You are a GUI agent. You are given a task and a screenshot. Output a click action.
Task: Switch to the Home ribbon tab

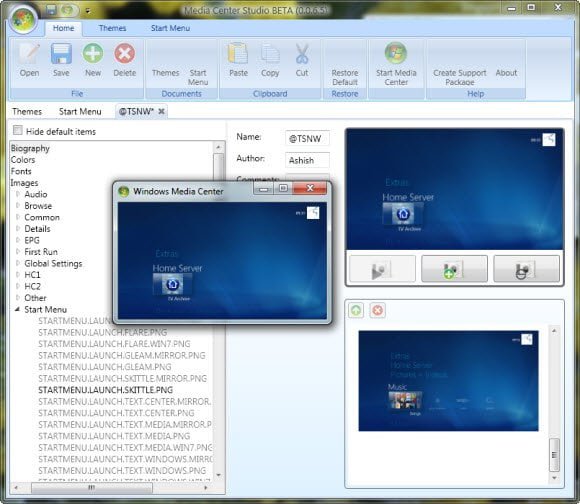tap(63, 28)
